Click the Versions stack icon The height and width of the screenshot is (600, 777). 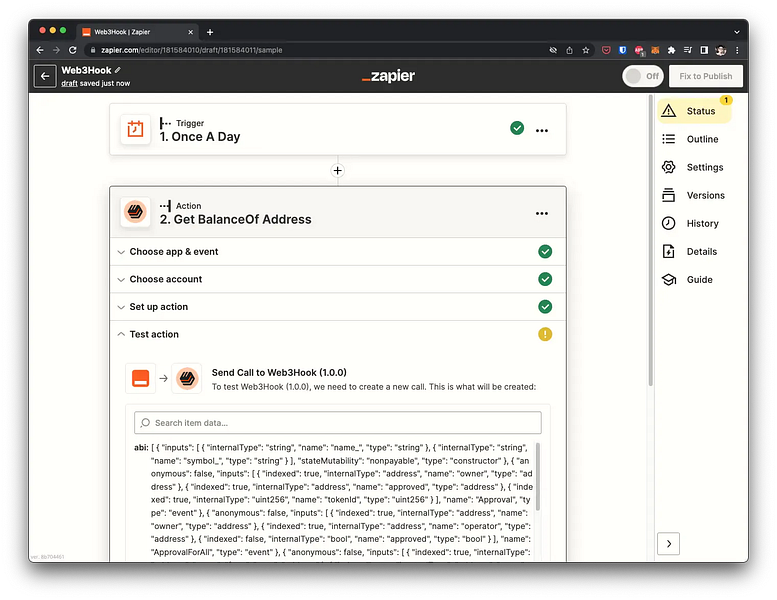(x=668, y=195)
